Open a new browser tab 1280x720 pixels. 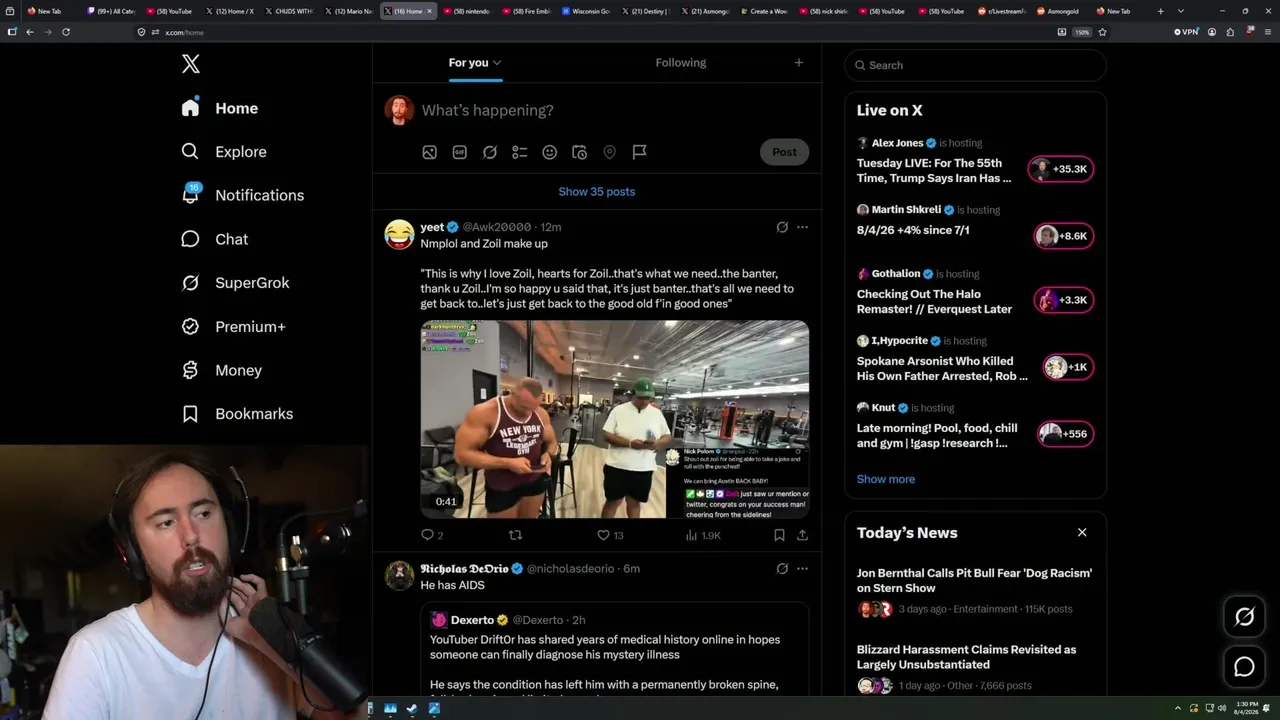click(1160, 11)
